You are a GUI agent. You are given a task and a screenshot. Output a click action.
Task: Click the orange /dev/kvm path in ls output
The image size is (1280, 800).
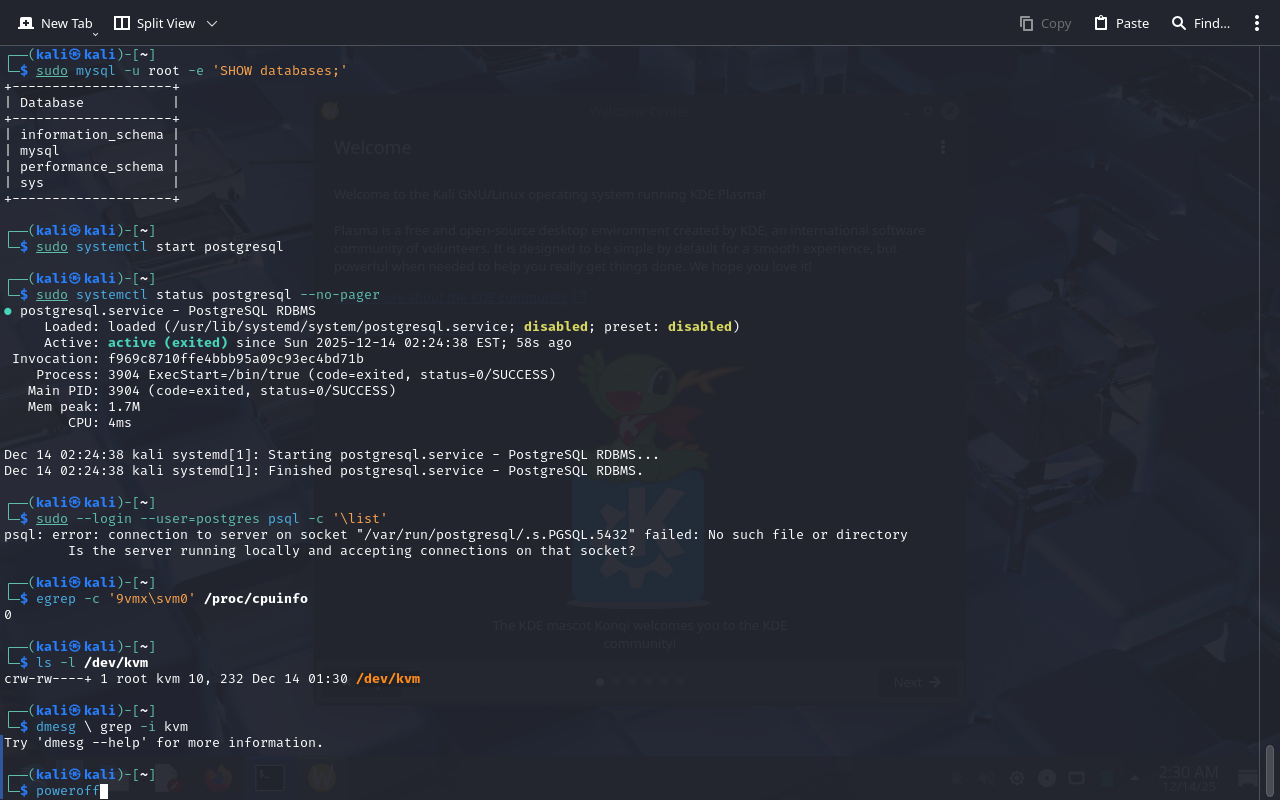(x=388, y=679)
